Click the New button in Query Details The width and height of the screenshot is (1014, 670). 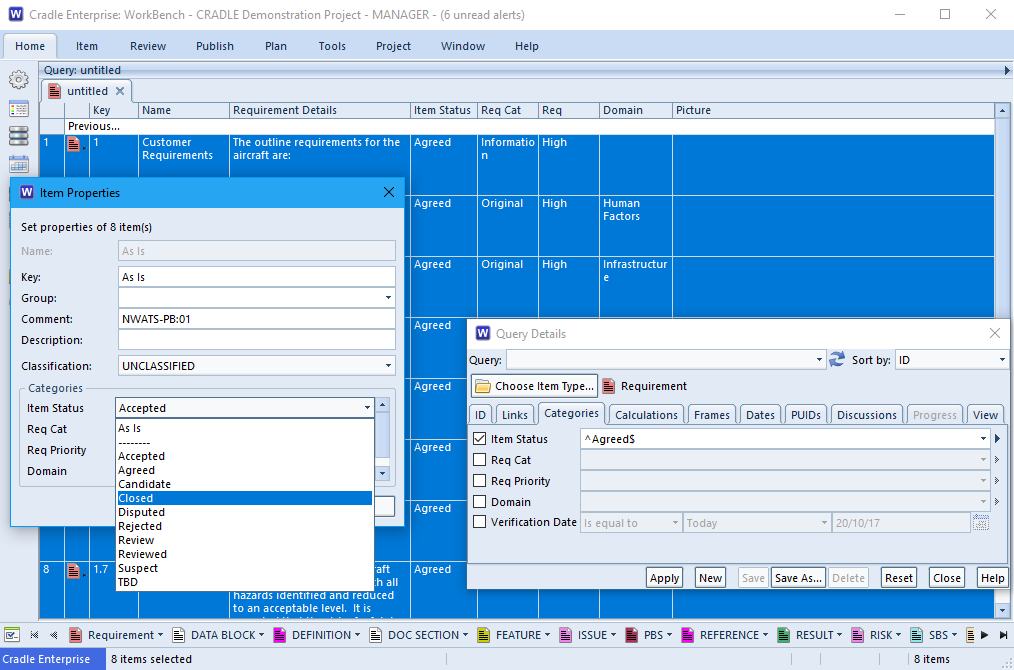click(x=710, y=578)
